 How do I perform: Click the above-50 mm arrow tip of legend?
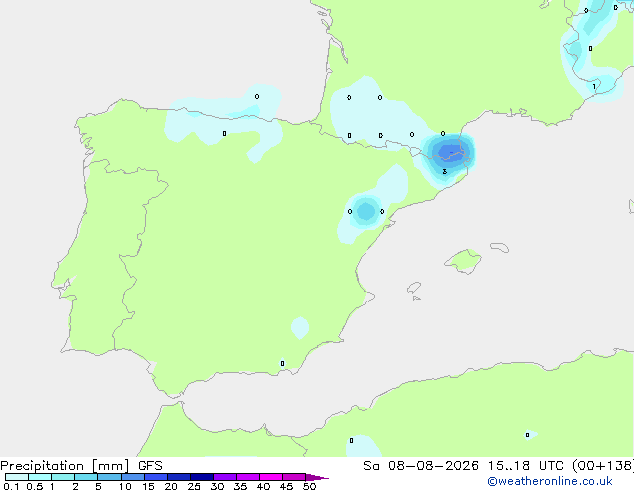317,477
